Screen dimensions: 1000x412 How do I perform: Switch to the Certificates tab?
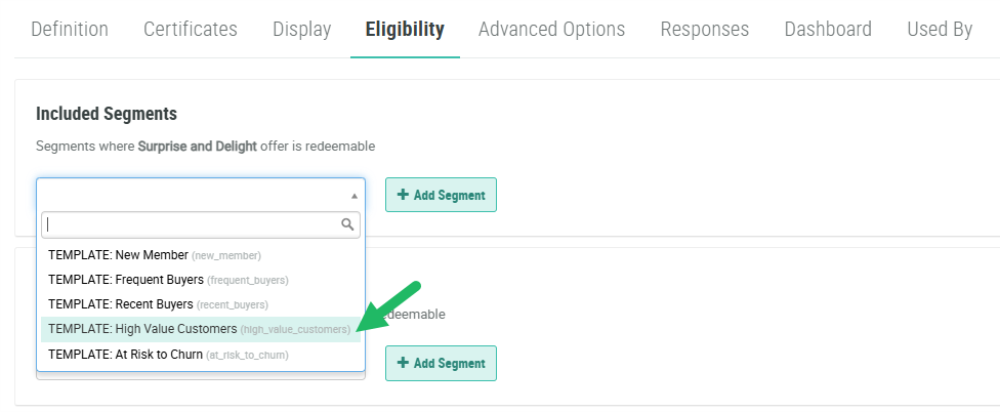coord(190,29)
